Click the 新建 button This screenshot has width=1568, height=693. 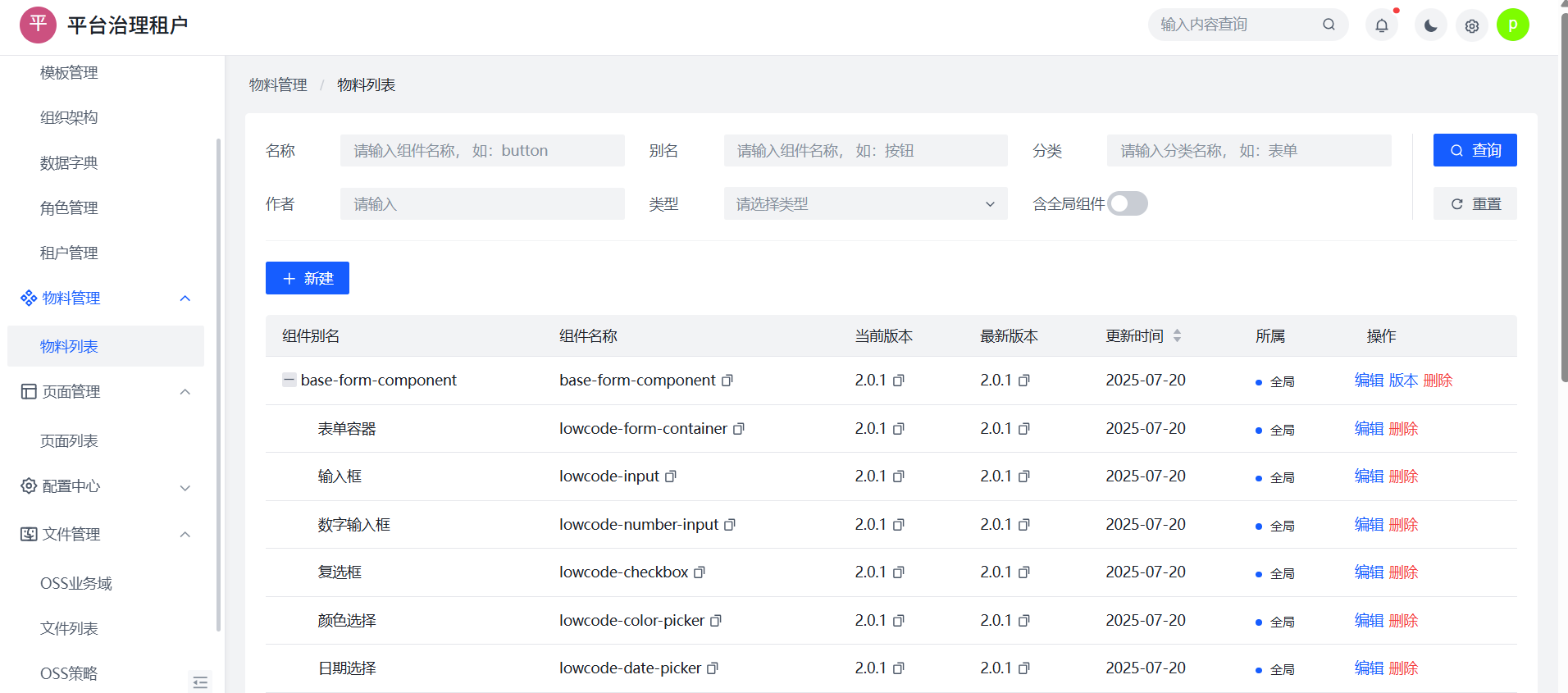pyautogui.click(x=308, y=278)
